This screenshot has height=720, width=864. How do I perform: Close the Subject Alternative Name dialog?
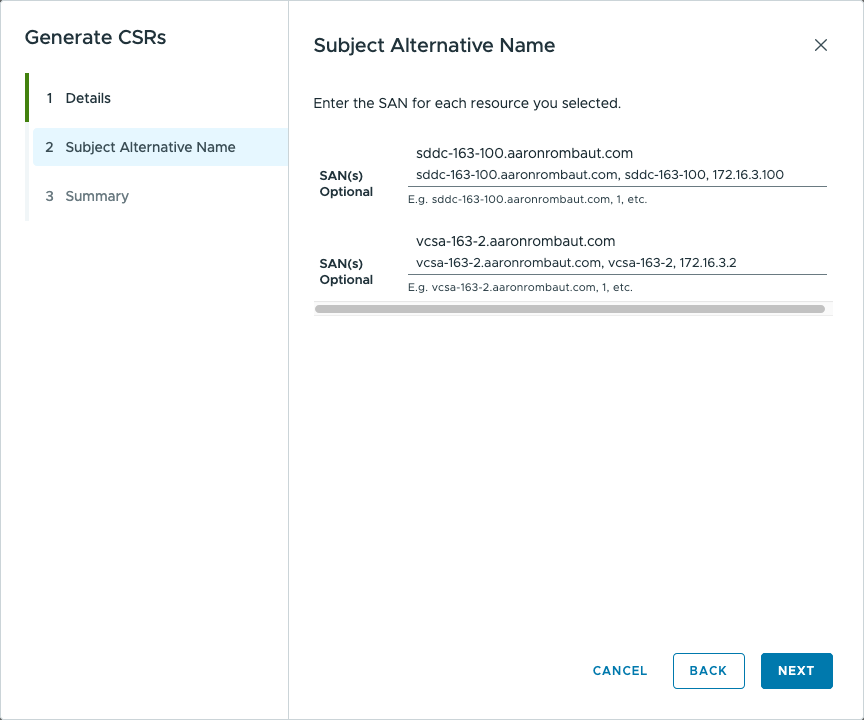click(x=821, y=45)
